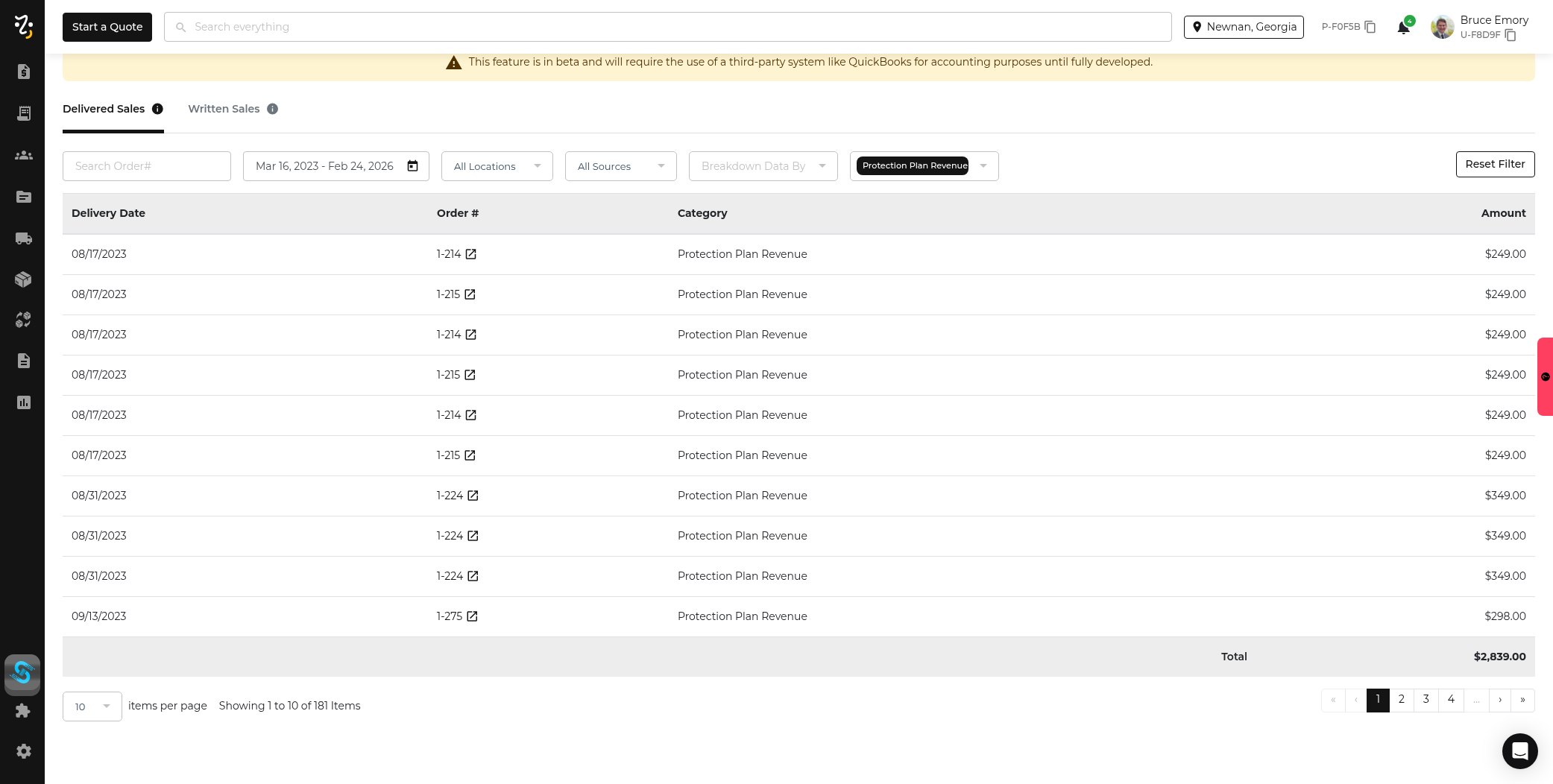1553x784 pixels.
Task: Click the Start a Quote button
Action: [x=107, y=27]
